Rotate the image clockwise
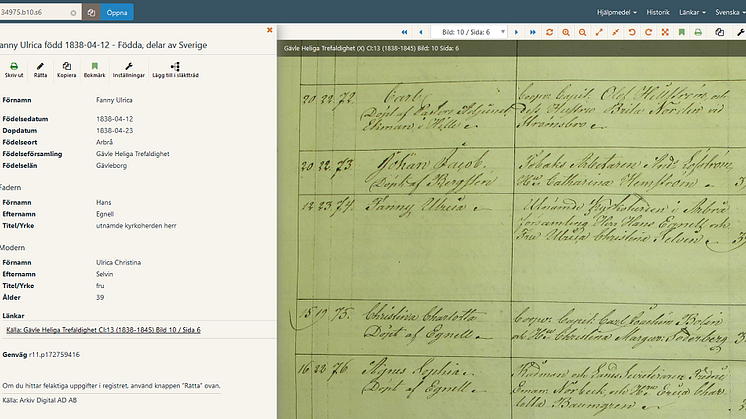Screen dimensions: 746x419 tap(648, 32)
